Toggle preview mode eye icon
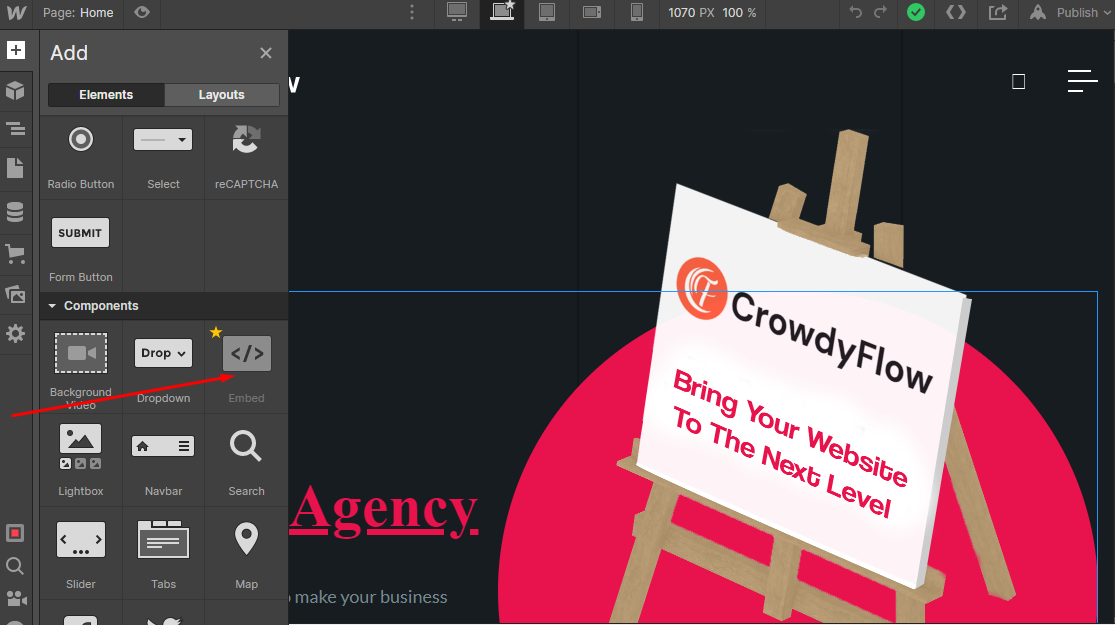 [x=142, y=12]
